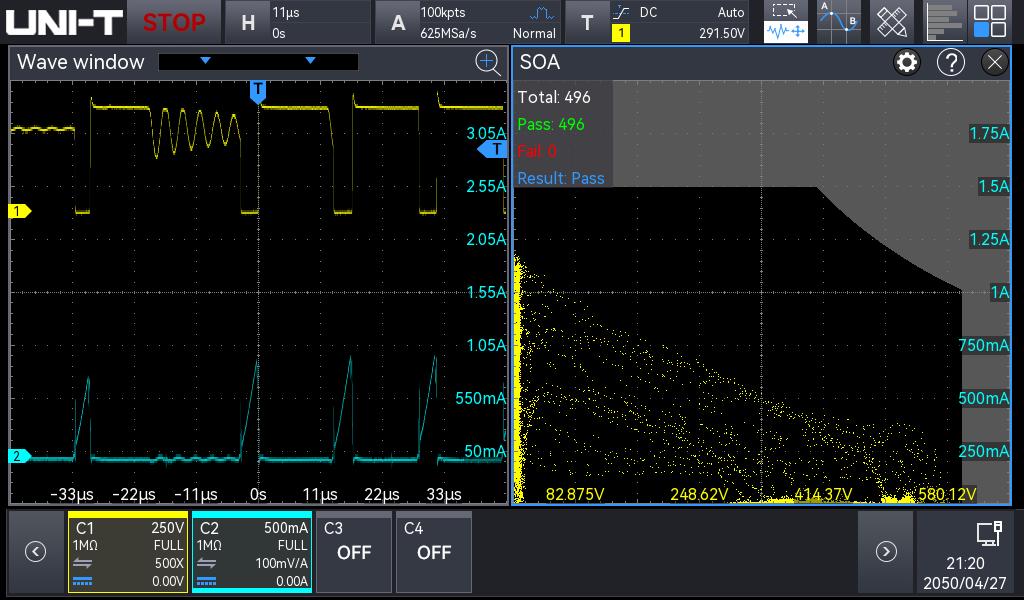Image resolution: width=1024 pixels, height=600 pixels.
Task: Open the SOA settings gear
Action: (x=907, y=63)
